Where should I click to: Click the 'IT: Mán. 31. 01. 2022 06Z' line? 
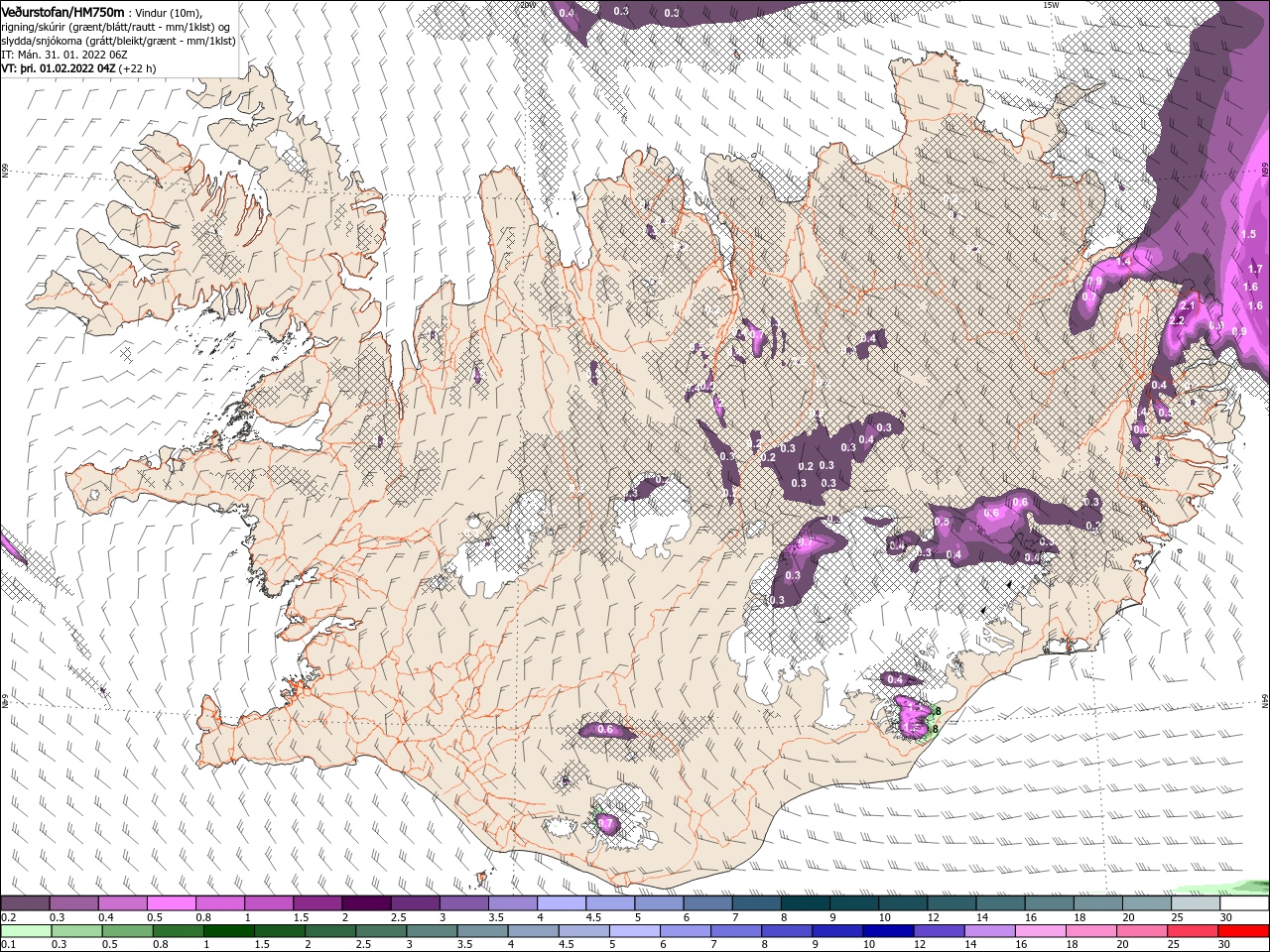(64, 55)
